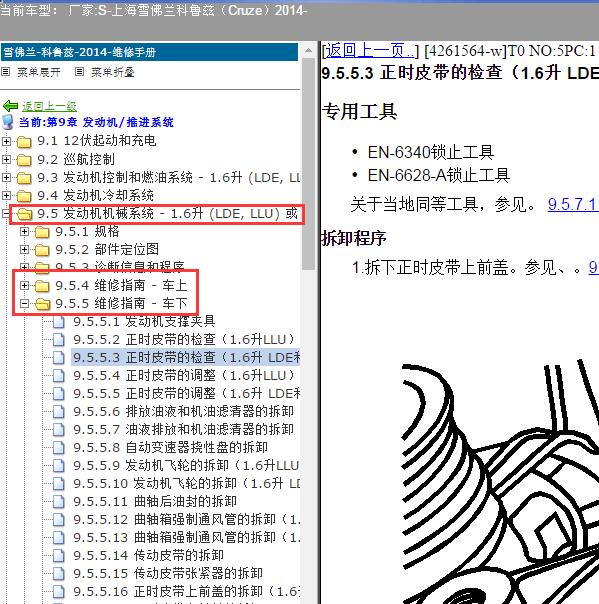Viewport: 599px width, 604px height.
Task: Collapse the 9.5.5 维修指南 - 车下 node
Action: [24, 304]
